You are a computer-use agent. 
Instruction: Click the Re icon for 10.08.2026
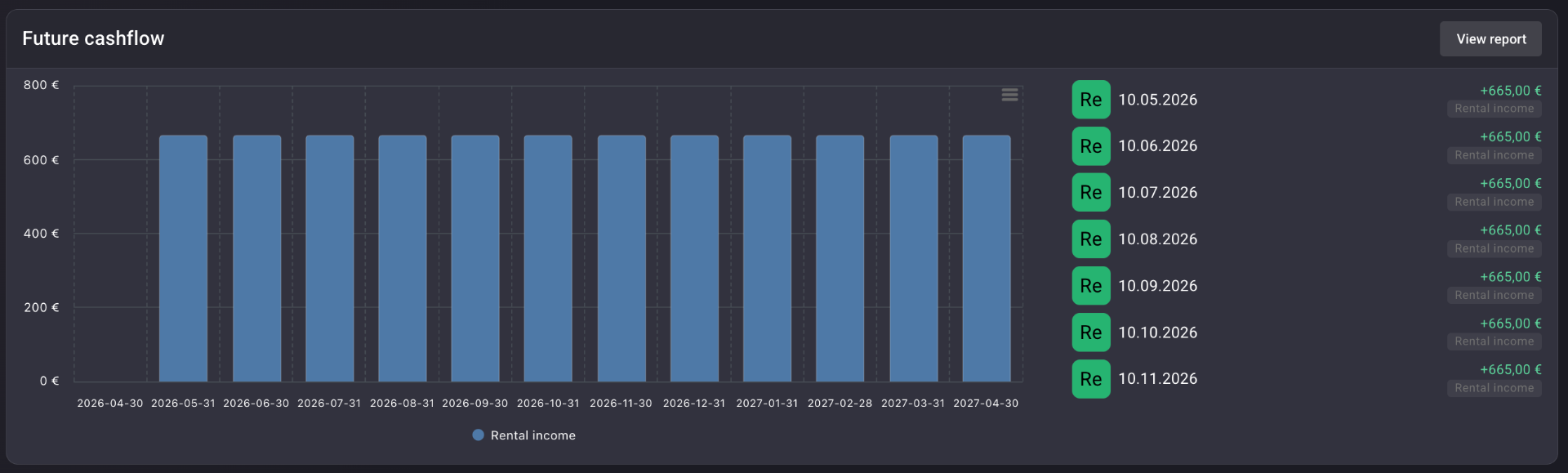tap(1091, 239)
